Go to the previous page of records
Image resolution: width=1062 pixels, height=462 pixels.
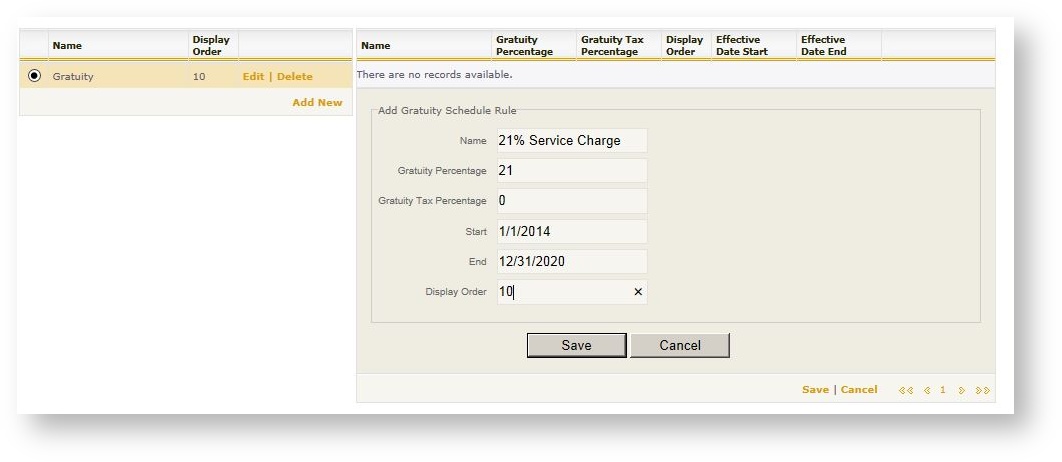click(926, 390)
